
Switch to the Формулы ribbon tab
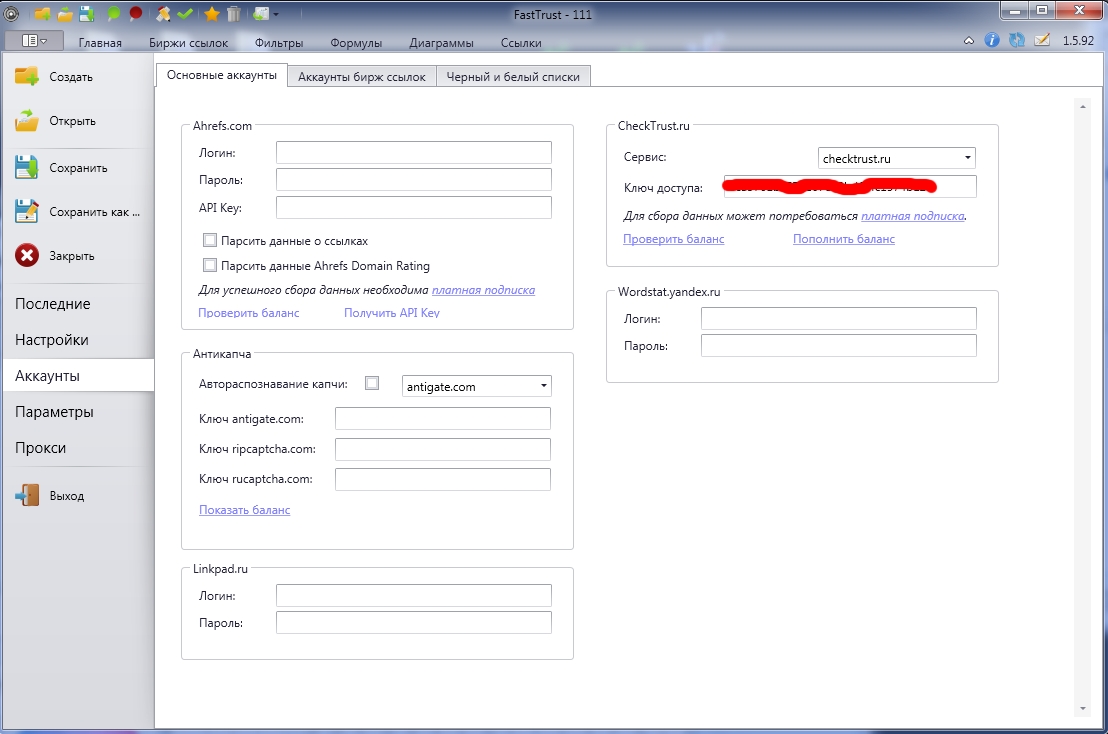coord(356,42)
